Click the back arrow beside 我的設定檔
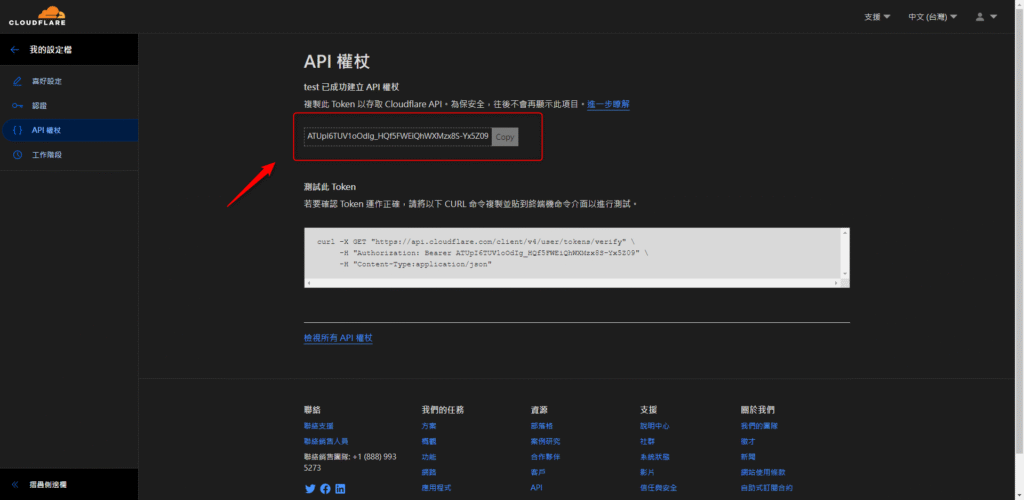Screen dimensions: 1024x500 click(14, 49)
